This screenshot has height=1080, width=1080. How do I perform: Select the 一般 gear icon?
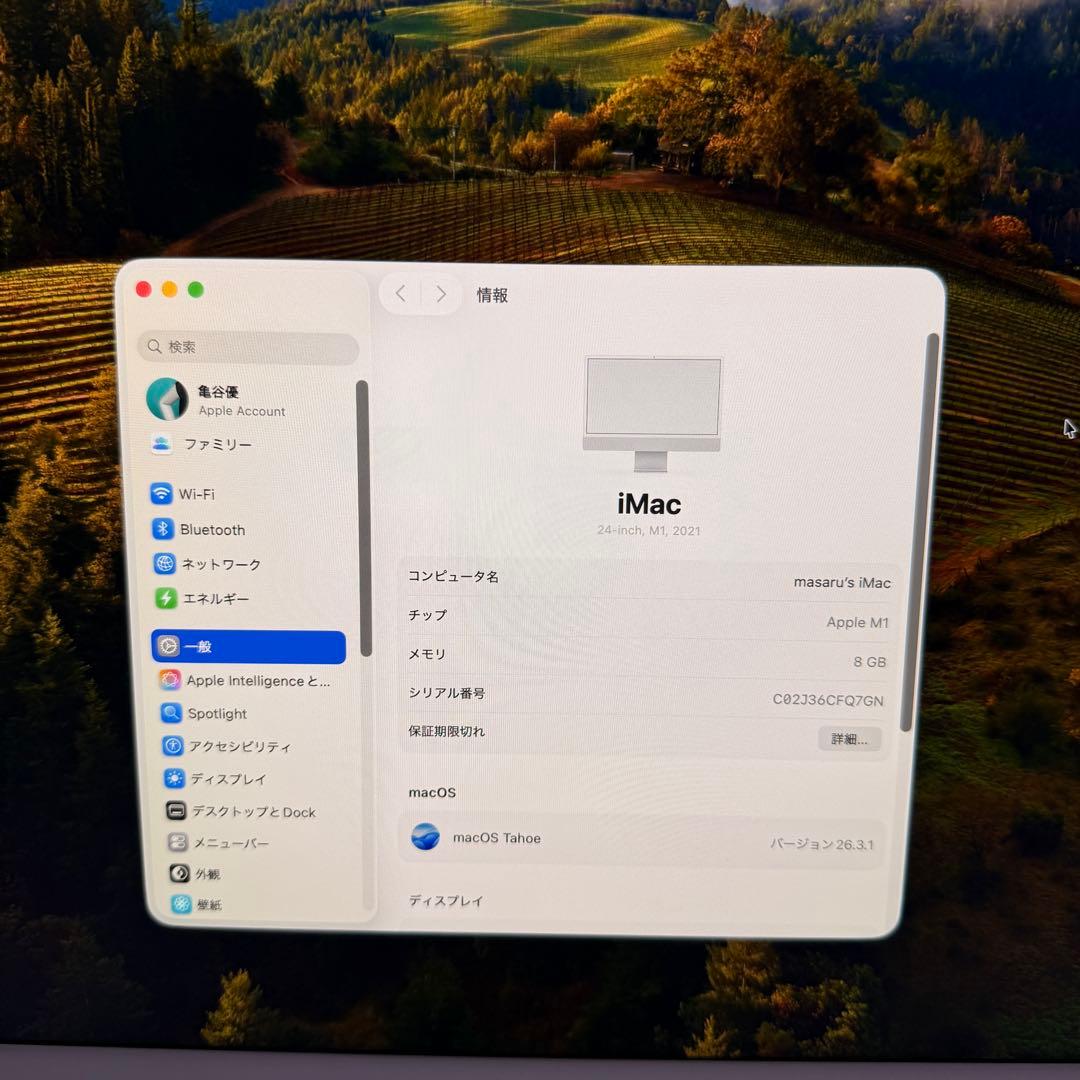(x=168, y=646)
